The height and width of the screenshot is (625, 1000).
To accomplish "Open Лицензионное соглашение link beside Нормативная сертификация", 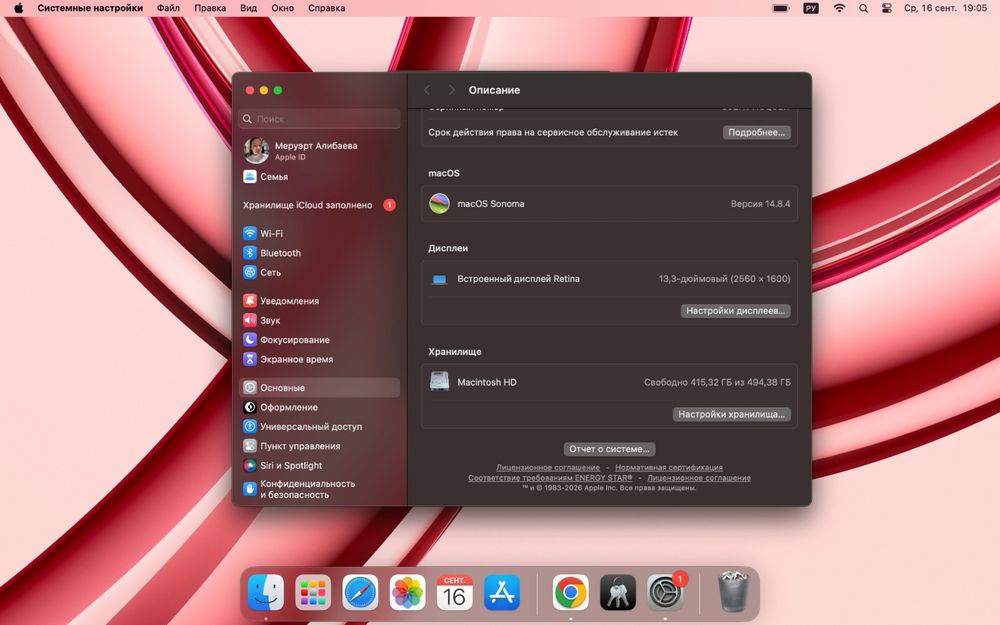I will click(548, 467).
